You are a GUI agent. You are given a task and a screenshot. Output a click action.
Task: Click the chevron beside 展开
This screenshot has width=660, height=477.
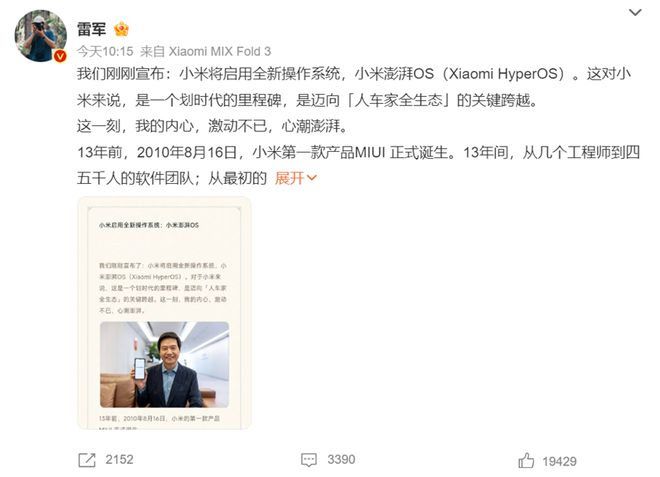click(x=311, y=178)
